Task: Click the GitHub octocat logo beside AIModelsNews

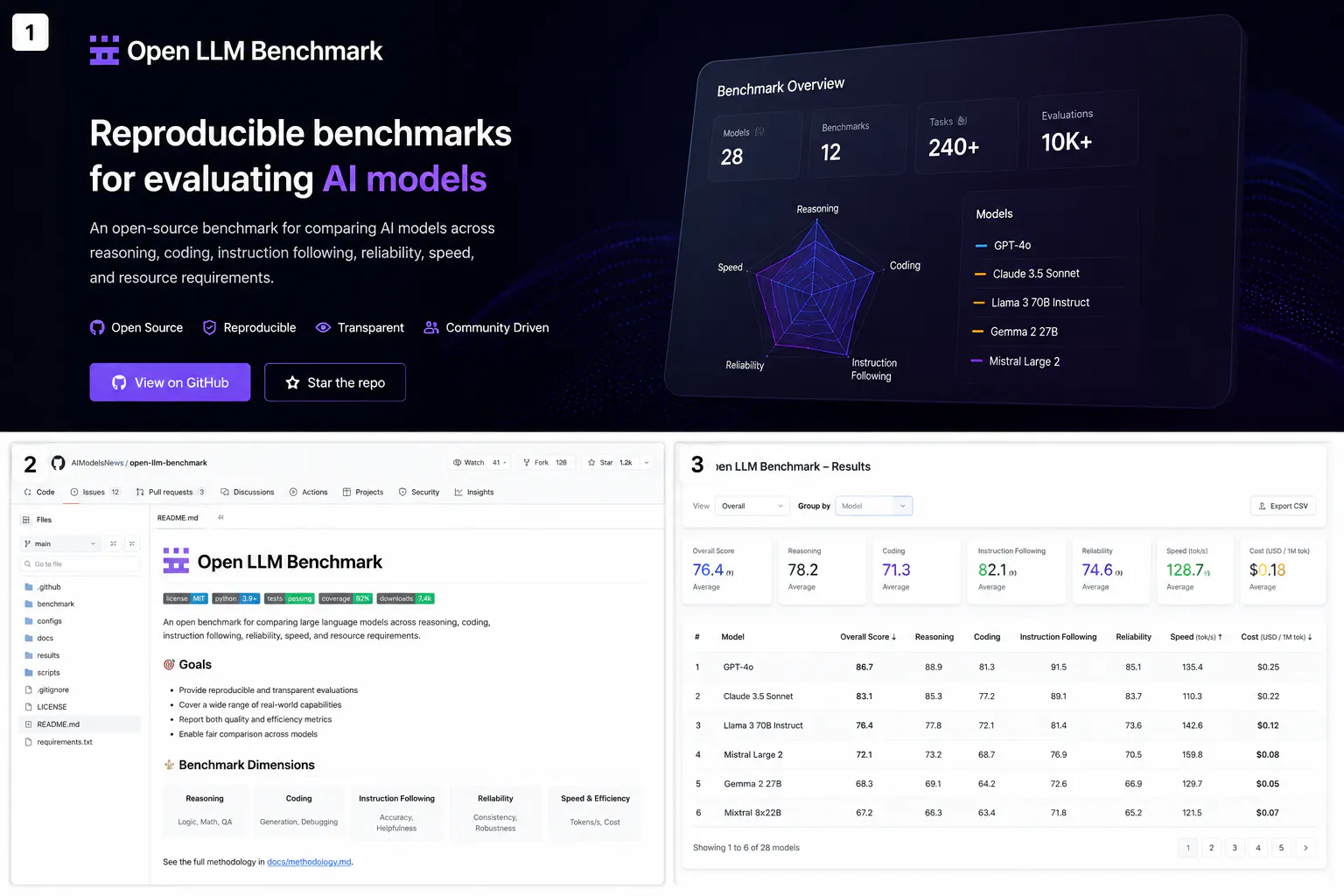Action: [x=58, y=463]
